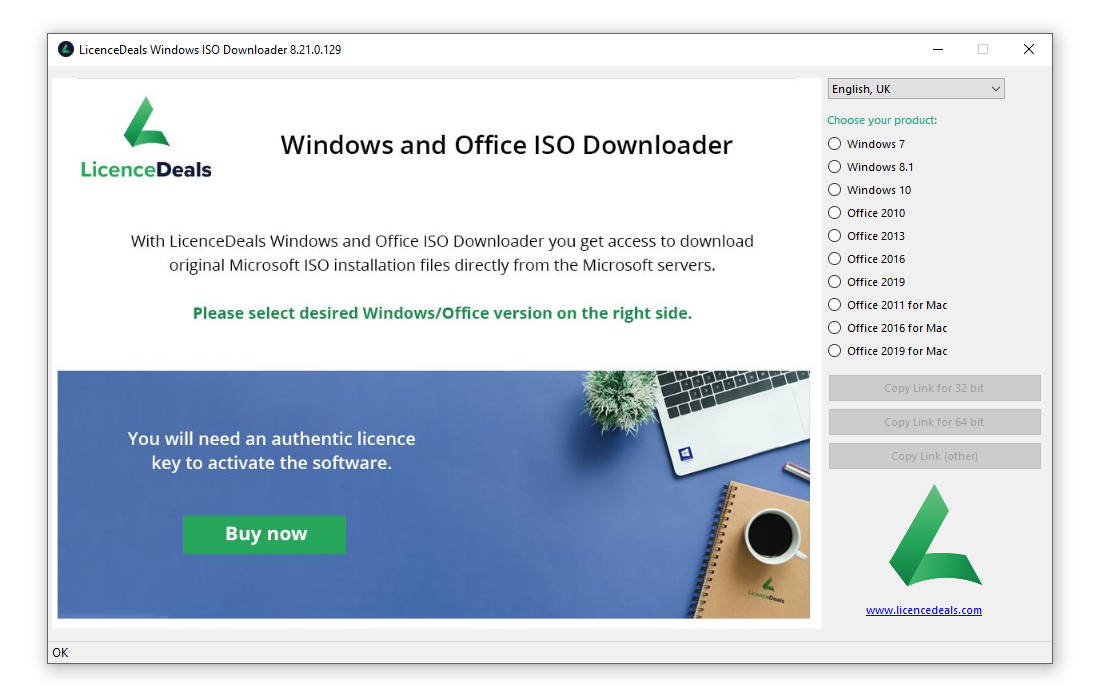Image resolution: width=1100 pixels, height=700 pixels.
Task: Close the LicenceDeals ISO Downloader window
Action: pos(1028,49)
